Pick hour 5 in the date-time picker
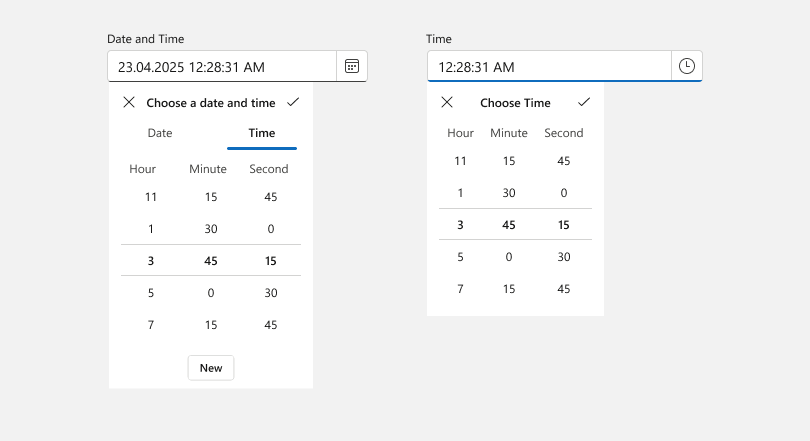810x441 pixels. pyautogui.click(x=151, y=293)
